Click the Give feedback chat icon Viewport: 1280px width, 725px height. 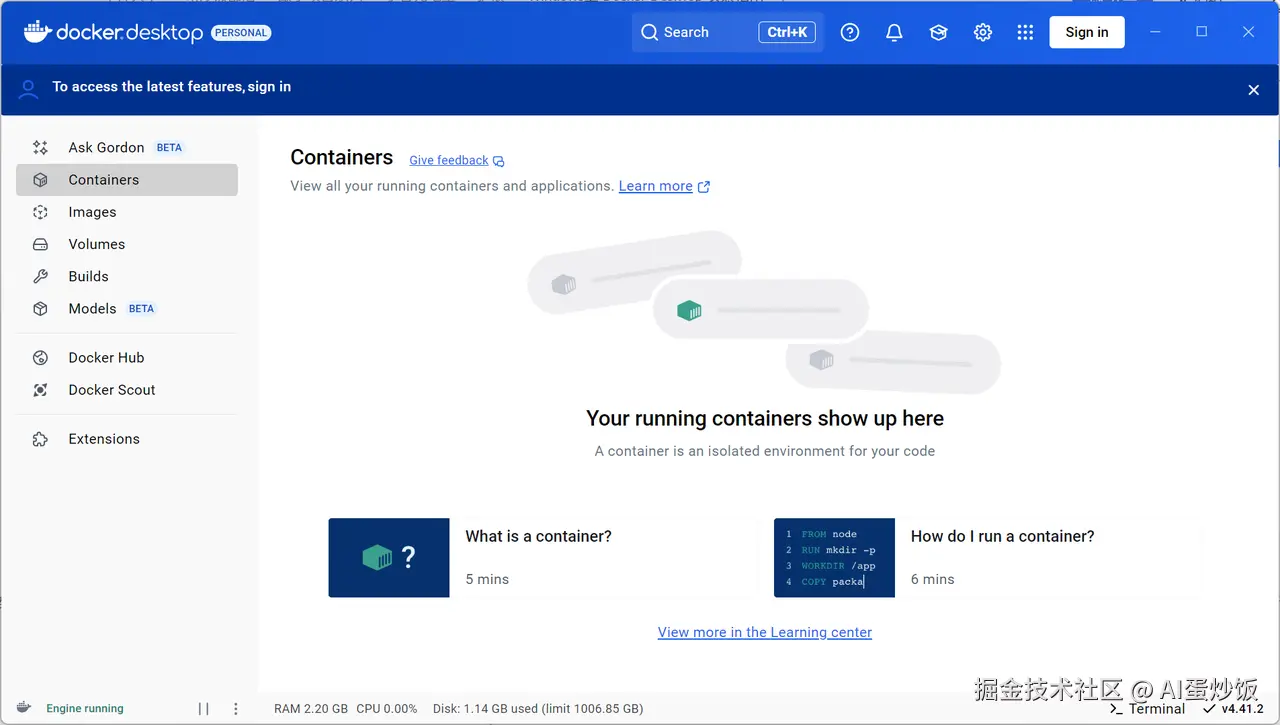(x=499, y=161)
